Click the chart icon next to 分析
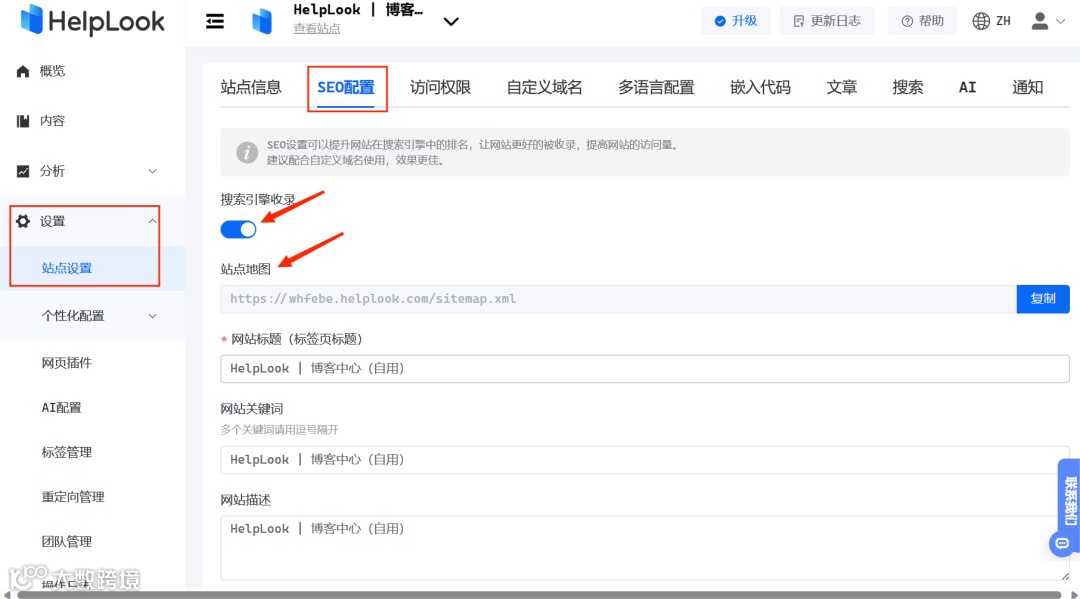This screenshot has width=1080, height=599. [x=23, y=171]
